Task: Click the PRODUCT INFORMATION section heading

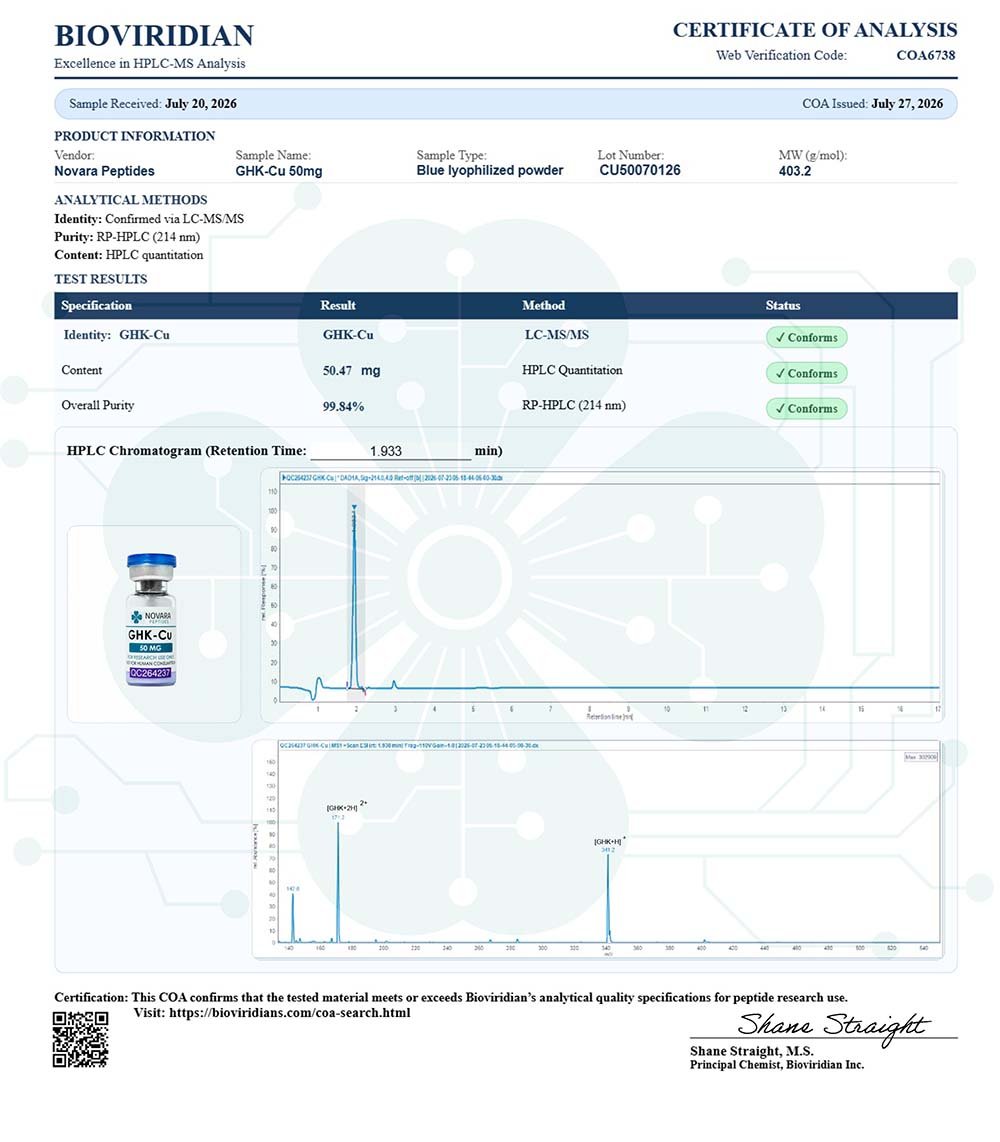Action: point(135,136)
